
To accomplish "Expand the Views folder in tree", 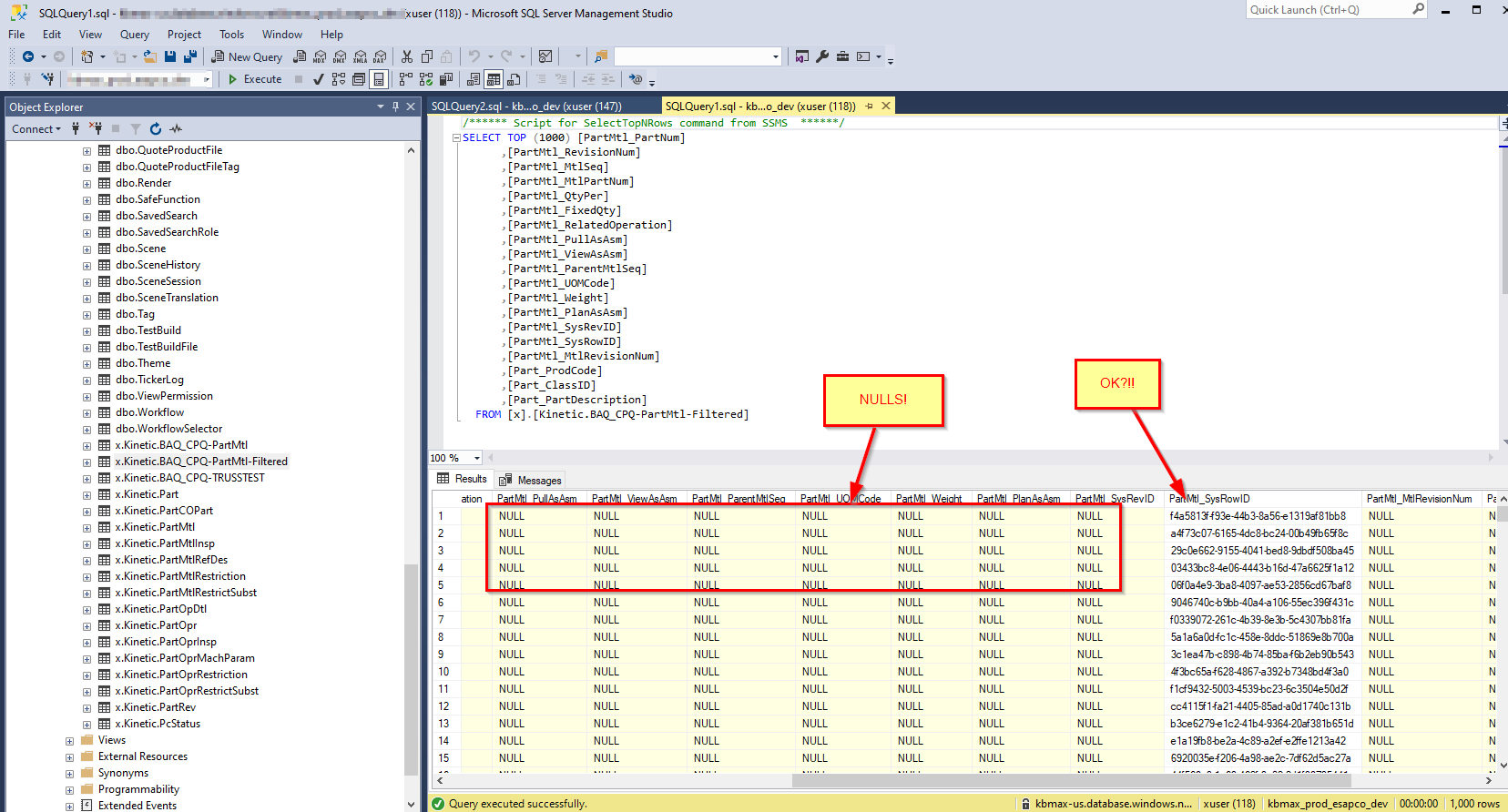I will (x=69, y=741).
